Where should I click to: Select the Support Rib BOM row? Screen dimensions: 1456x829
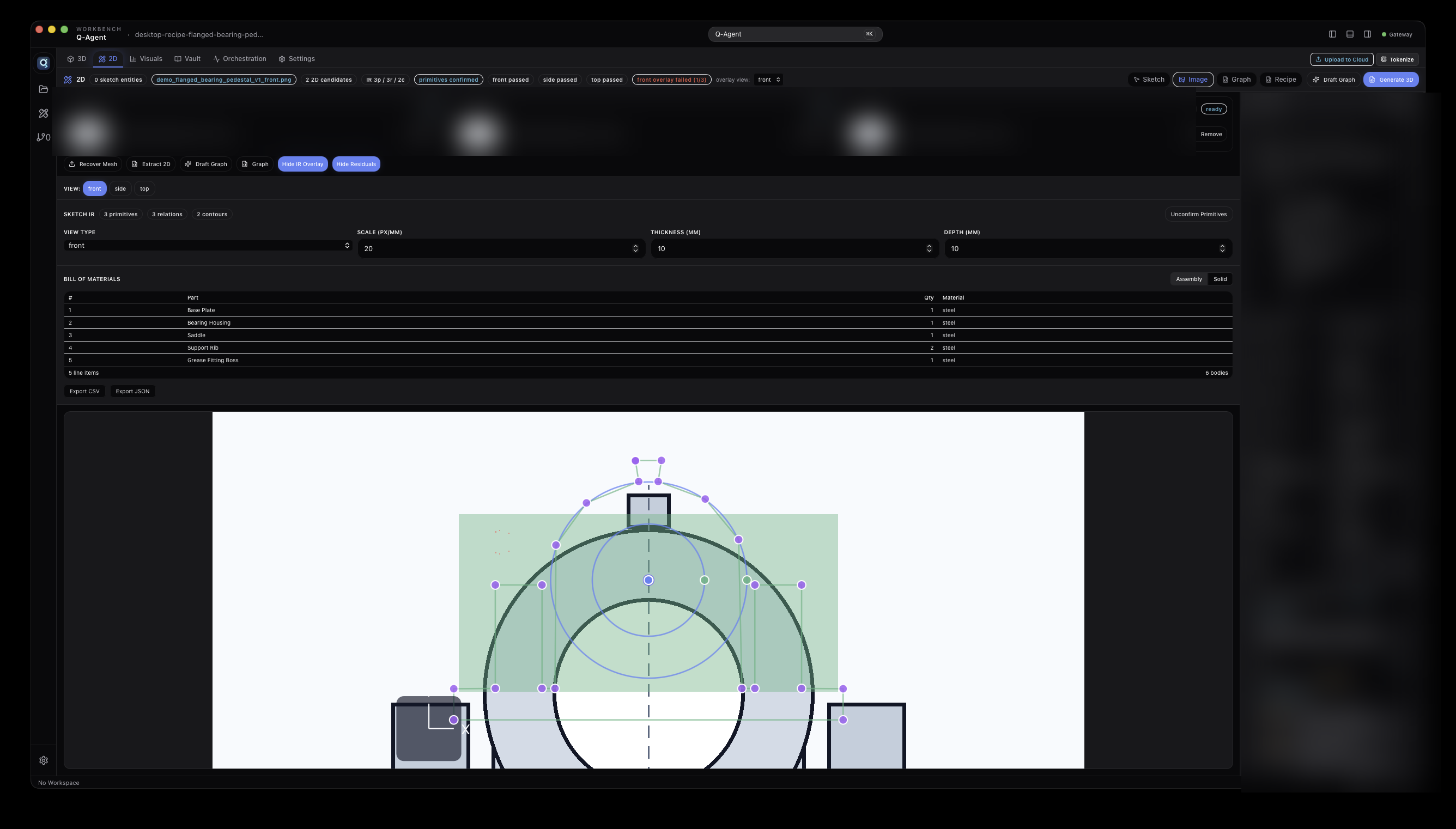point(648,348)
